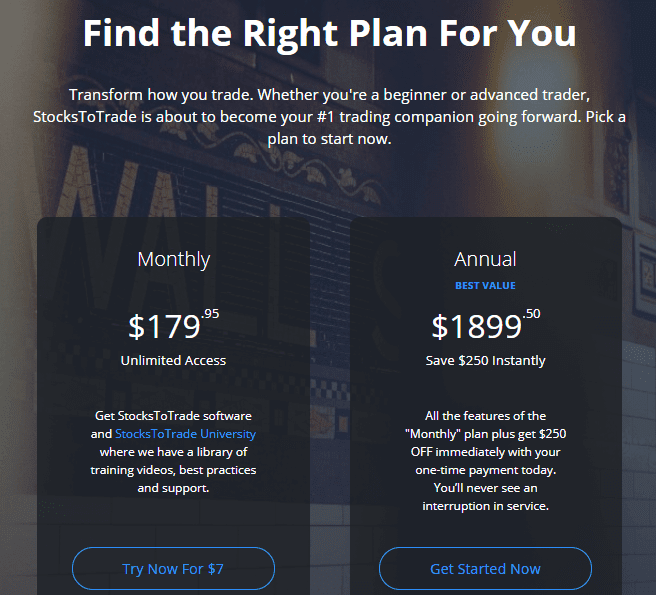
Task: Open the StocksToTrade University link
Action: [185, 434]
